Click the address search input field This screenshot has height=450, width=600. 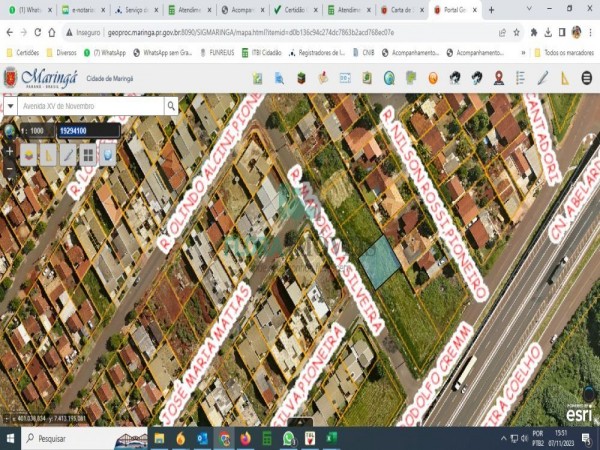point(90,105)
